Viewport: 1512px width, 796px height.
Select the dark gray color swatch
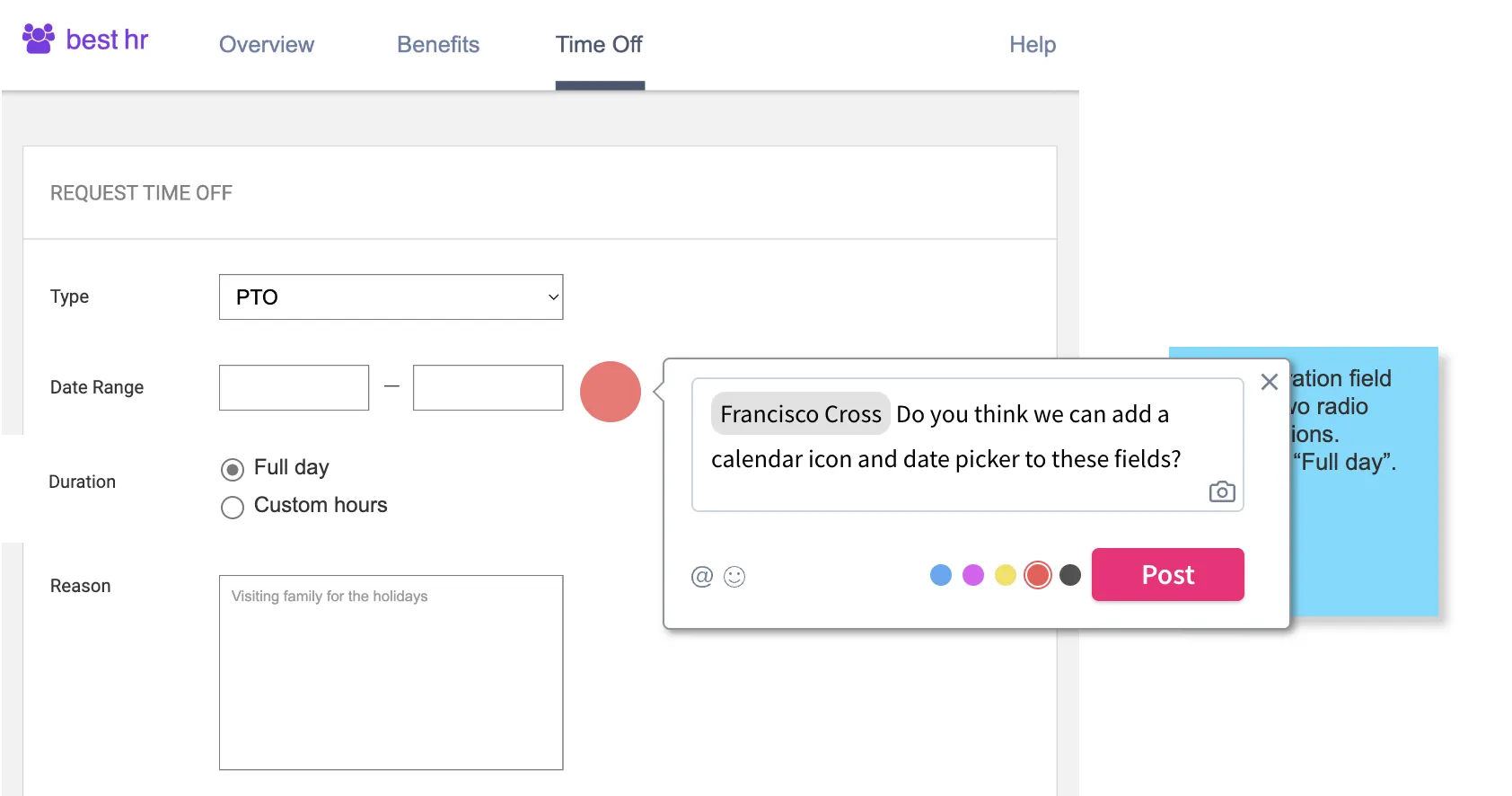tap(1070, 575)
